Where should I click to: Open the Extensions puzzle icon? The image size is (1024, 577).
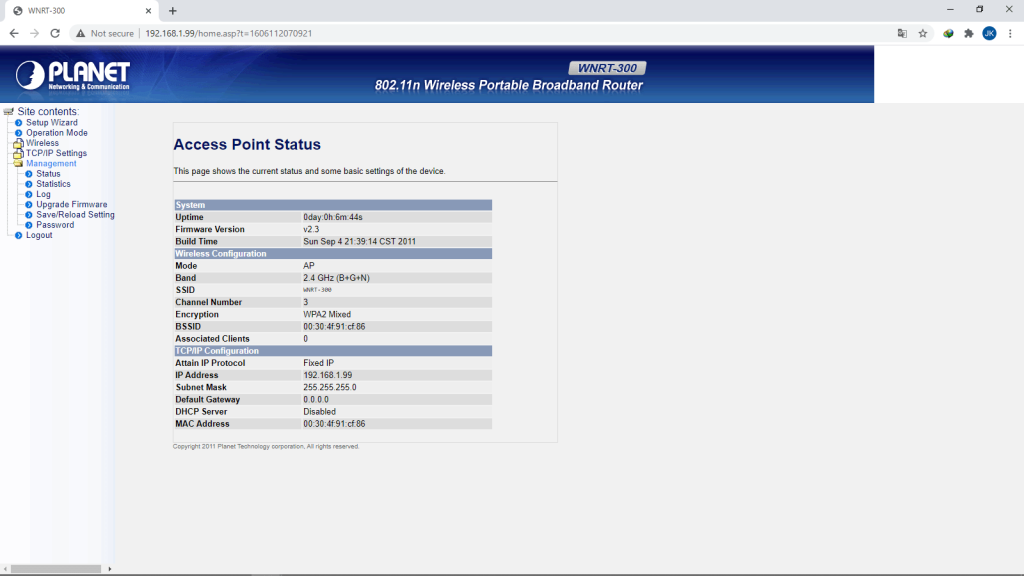968,33
